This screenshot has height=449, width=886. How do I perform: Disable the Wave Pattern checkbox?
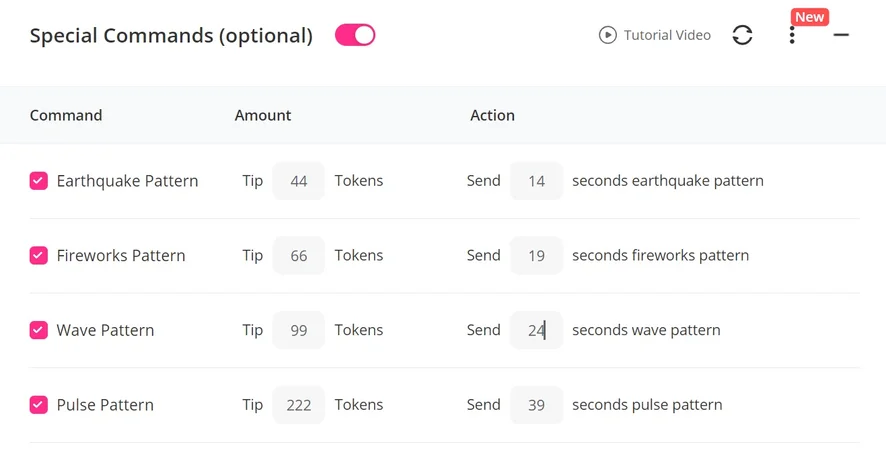click(x=39, y=330)
